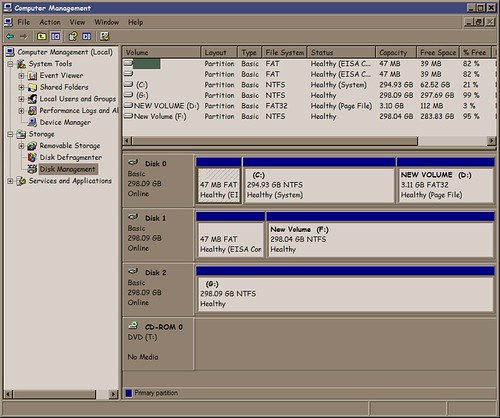Image resolution: width=500 pixels, height=418 pixels.
Task: Select the 294.93 GB NTFS (C:) partition block
Action: pyautogui.click(x=319, y=185)
